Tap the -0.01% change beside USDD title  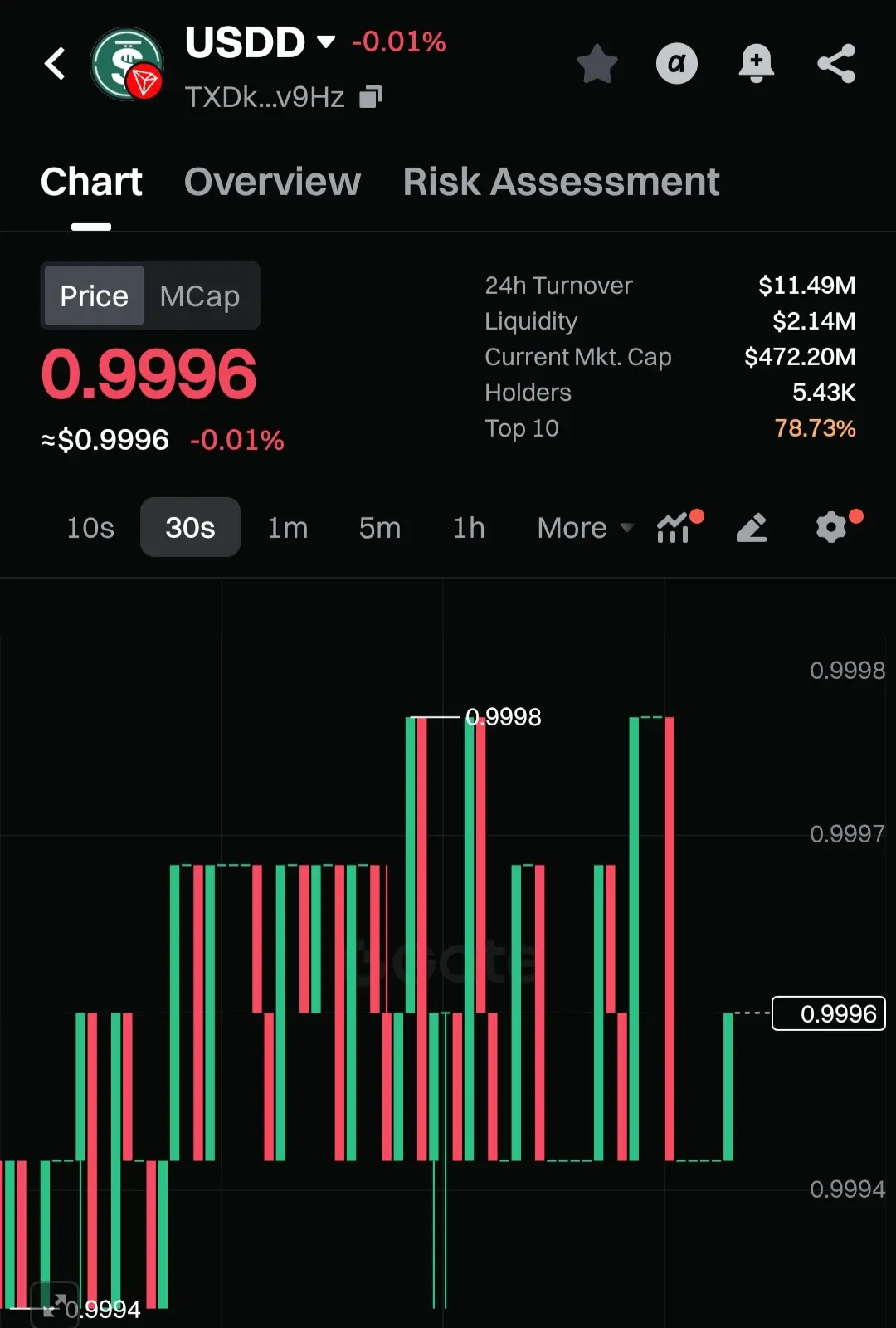(399, 41)
